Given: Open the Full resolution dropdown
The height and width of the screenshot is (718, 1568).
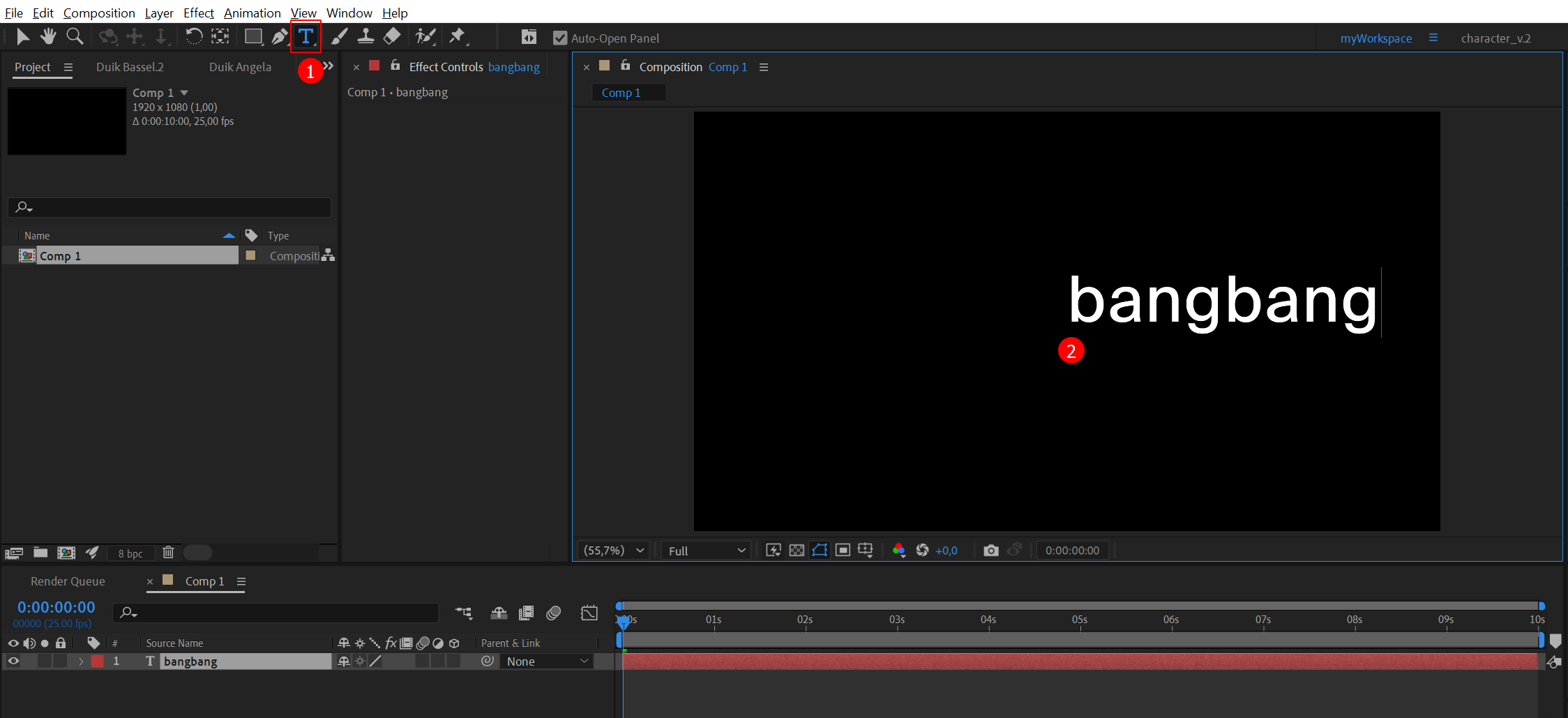Looking at the screenshot, I should tap(706, 551).
